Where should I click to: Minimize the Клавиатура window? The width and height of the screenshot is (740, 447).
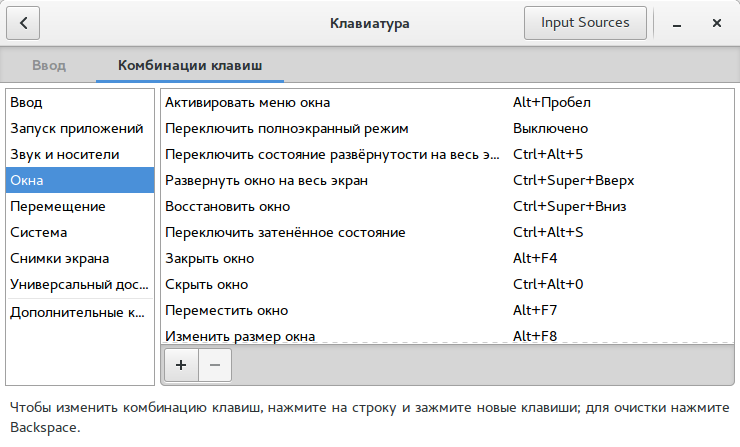pos(677,23)
